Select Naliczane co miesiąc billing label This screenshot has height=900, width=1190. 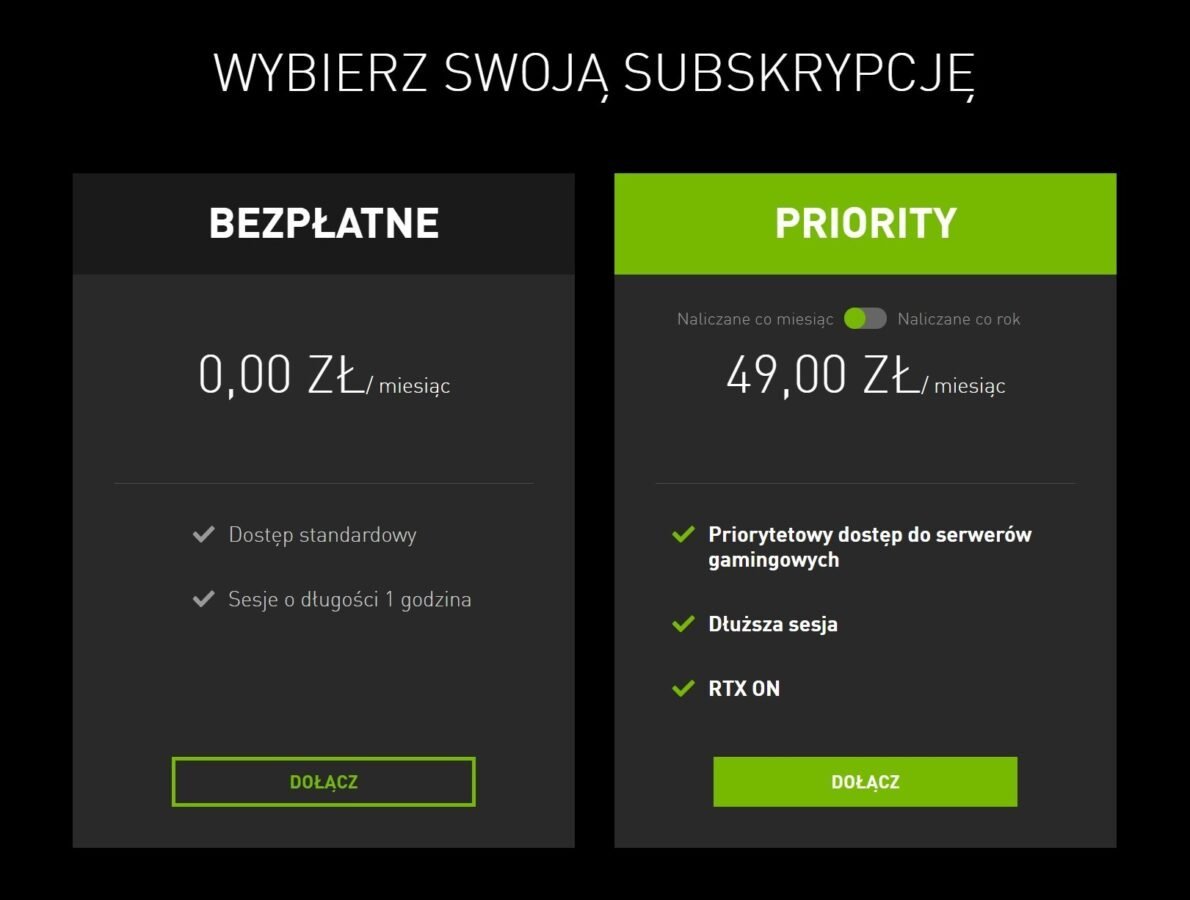(755, 319)
